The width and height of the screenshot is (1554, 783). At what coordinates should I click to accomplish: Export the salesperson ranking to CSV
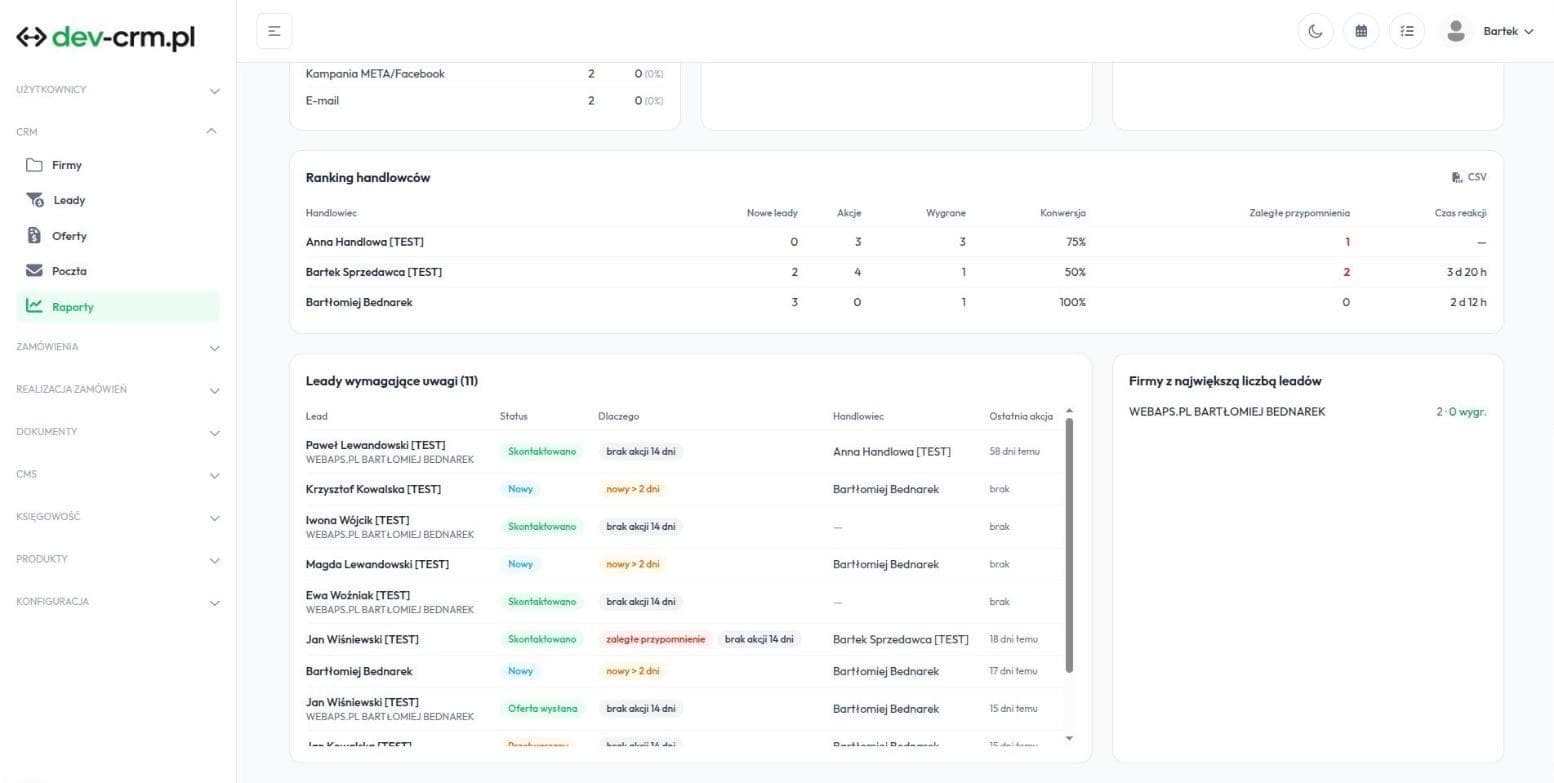click(1469, 177)
